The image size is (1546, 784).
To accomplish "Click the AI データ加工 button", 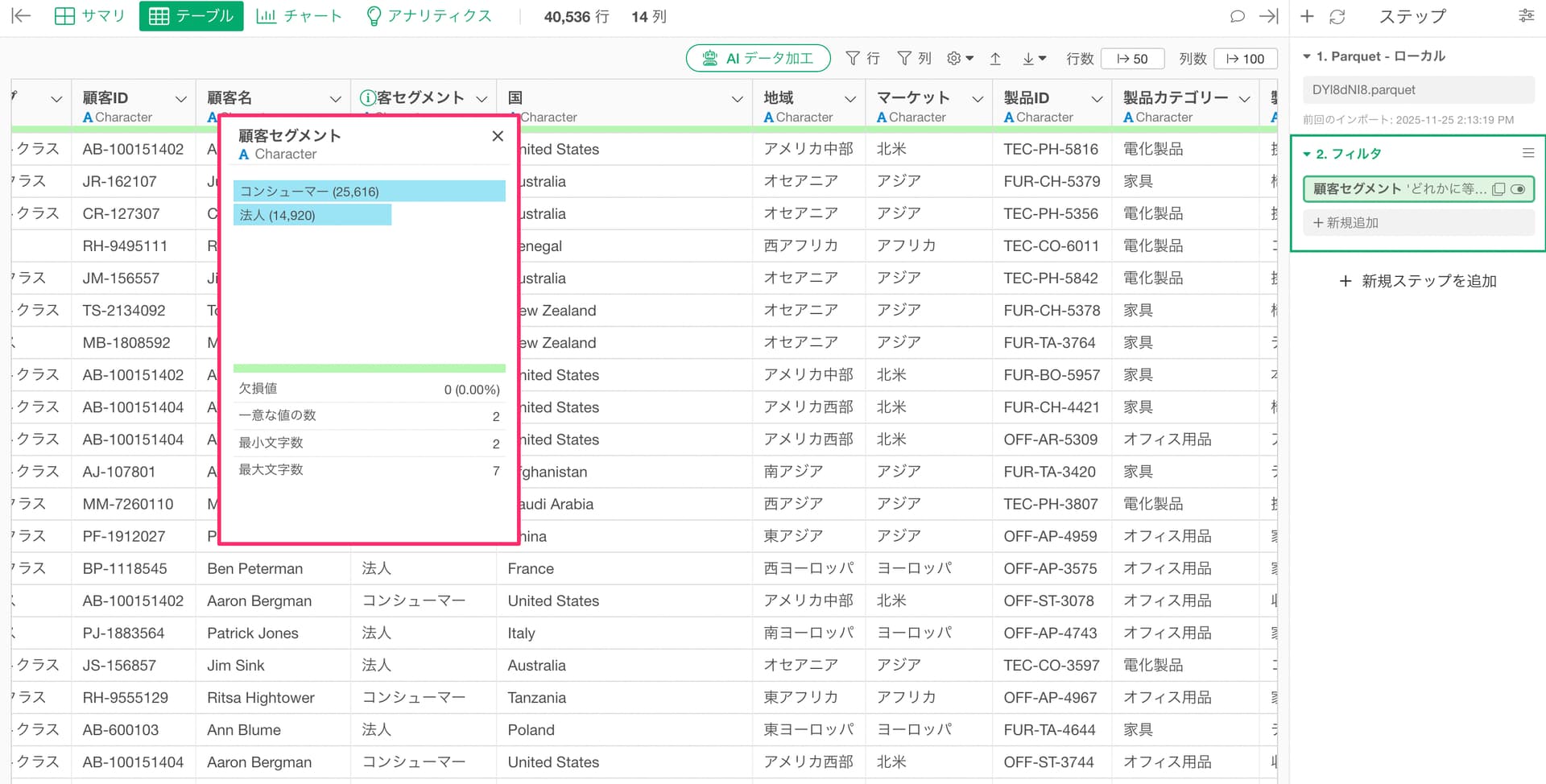I will point(758,59).
